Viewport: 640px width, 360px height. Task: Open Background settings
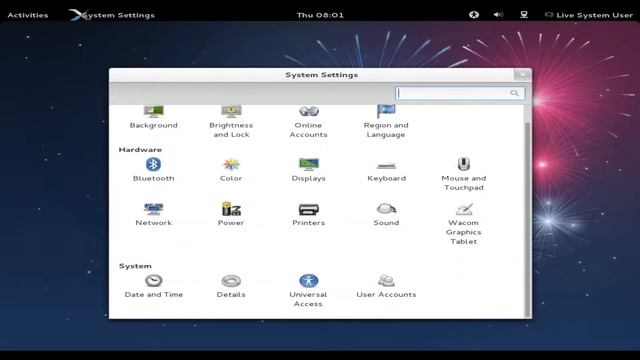pos(153,118)
